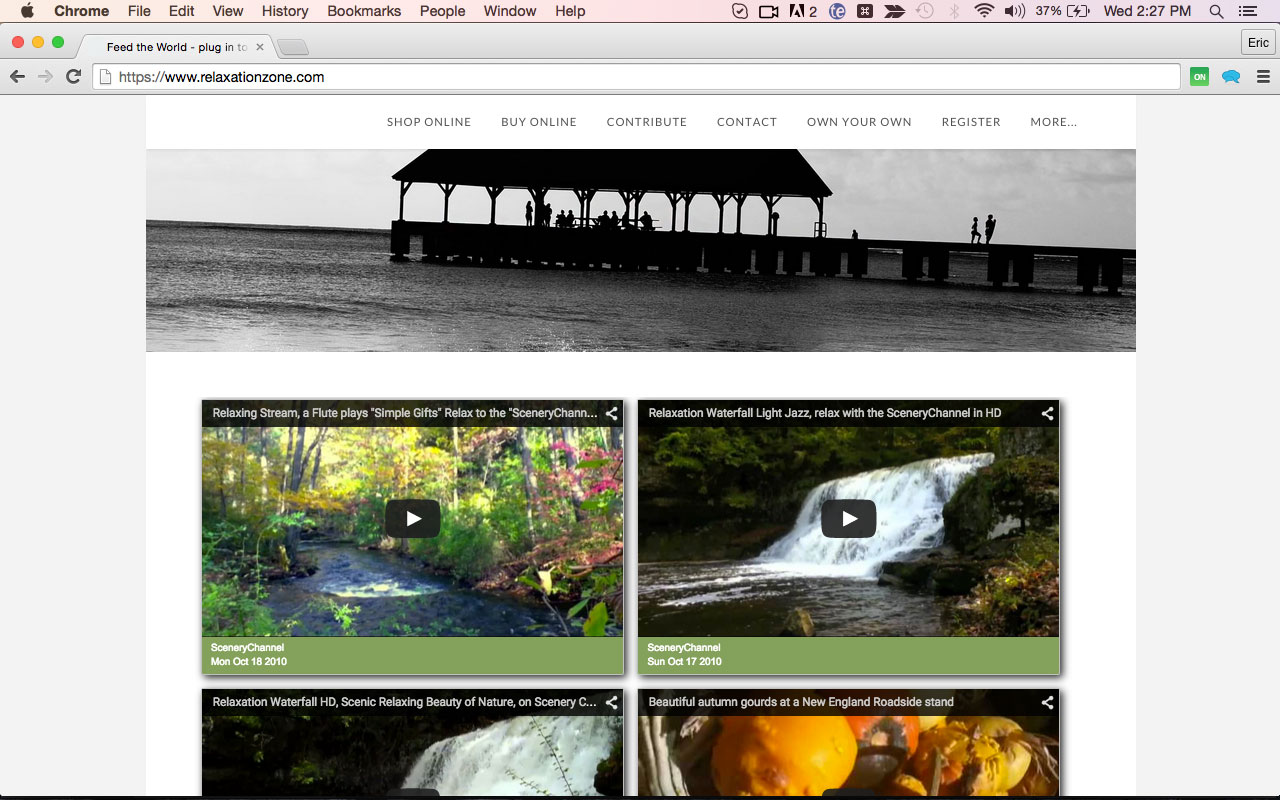Click the checkmark clock menu bar icon

(740, 11)
